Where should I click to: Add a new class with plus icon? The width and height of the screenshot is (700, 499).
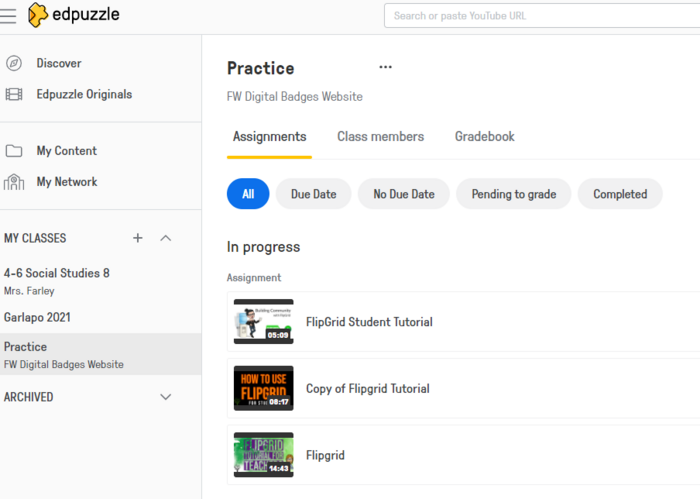point(138,238)
